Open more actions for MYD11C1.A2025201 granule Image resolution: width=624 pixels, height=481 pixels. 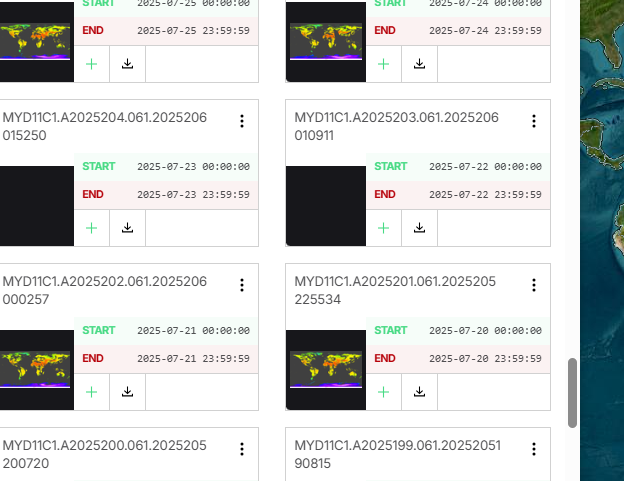click(x=534, y=285)
